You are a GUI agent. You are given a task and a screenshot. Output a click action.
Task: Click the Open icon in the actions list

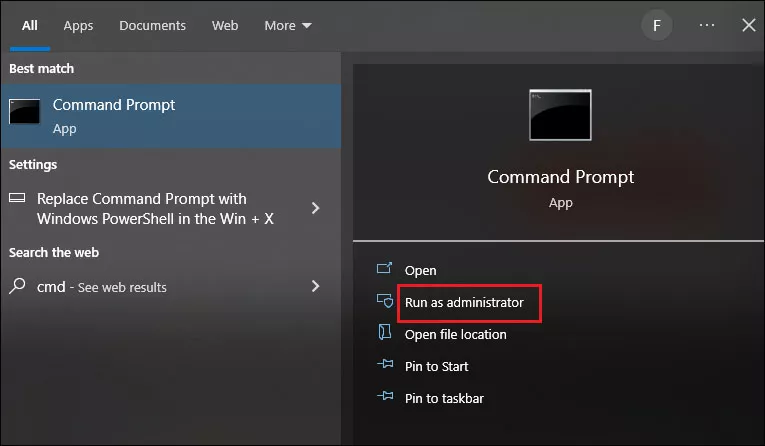coord(384,268)
